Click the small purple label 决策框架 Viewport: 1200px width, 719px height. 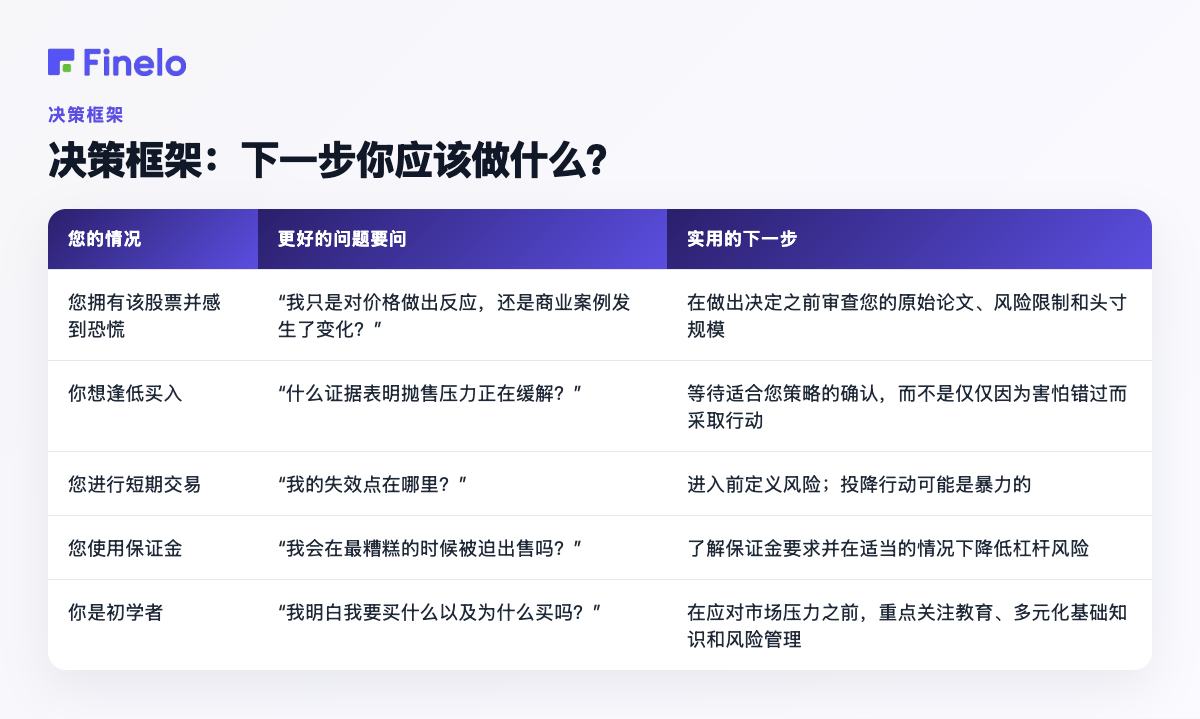click(85, 114)
